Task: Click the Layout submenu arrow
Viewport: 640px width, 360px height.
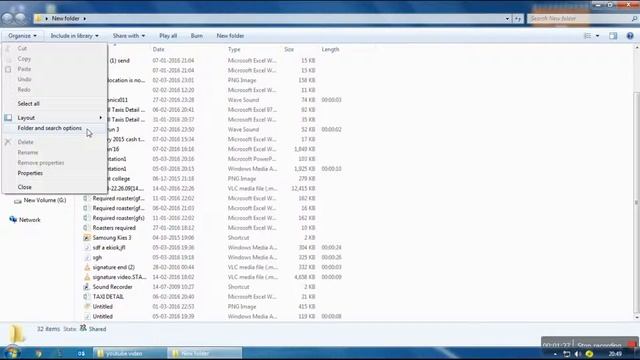Action: pyautogui.click(x=101, y=118)
